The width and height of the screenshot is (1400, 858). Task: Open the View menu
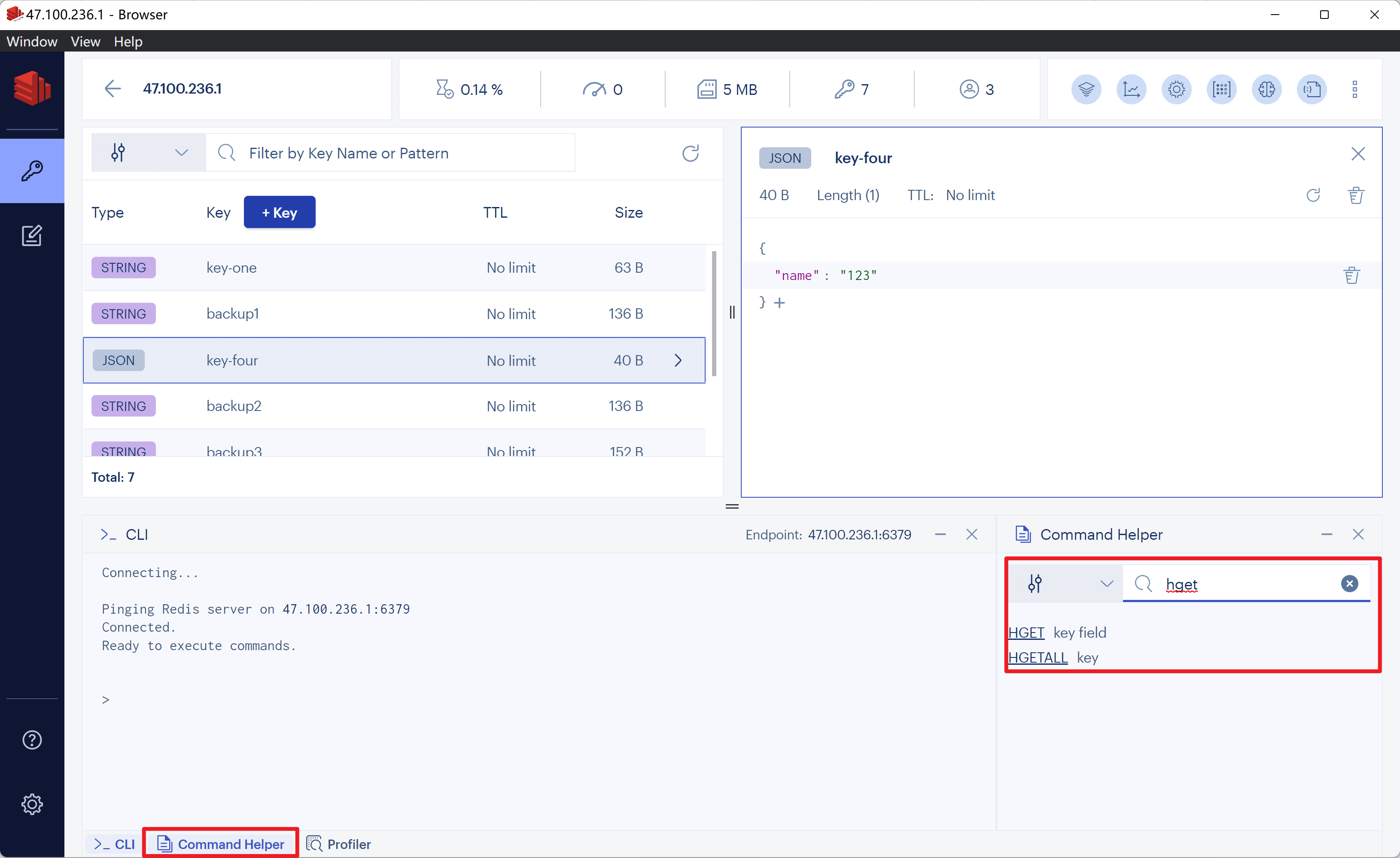85,42
